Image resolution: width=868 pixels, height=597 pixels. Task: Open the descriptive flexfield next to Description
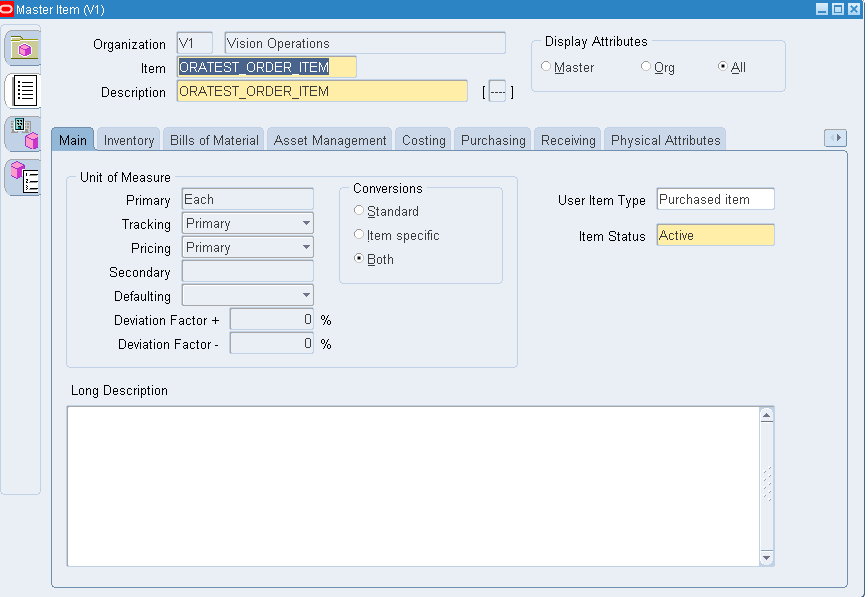(x=496, y=91)
